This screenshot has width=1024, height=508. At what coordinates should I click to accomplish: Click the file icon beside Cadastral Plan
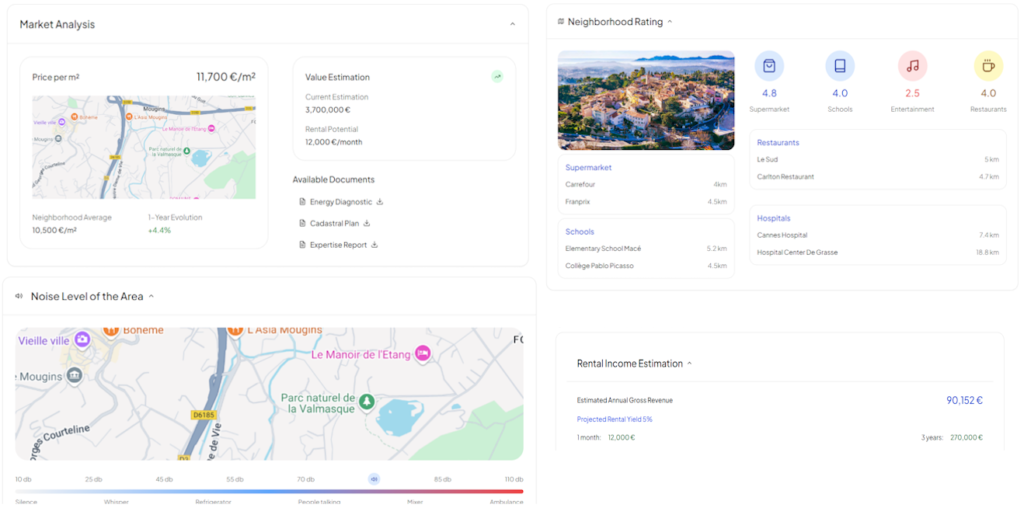coord(302,223)
